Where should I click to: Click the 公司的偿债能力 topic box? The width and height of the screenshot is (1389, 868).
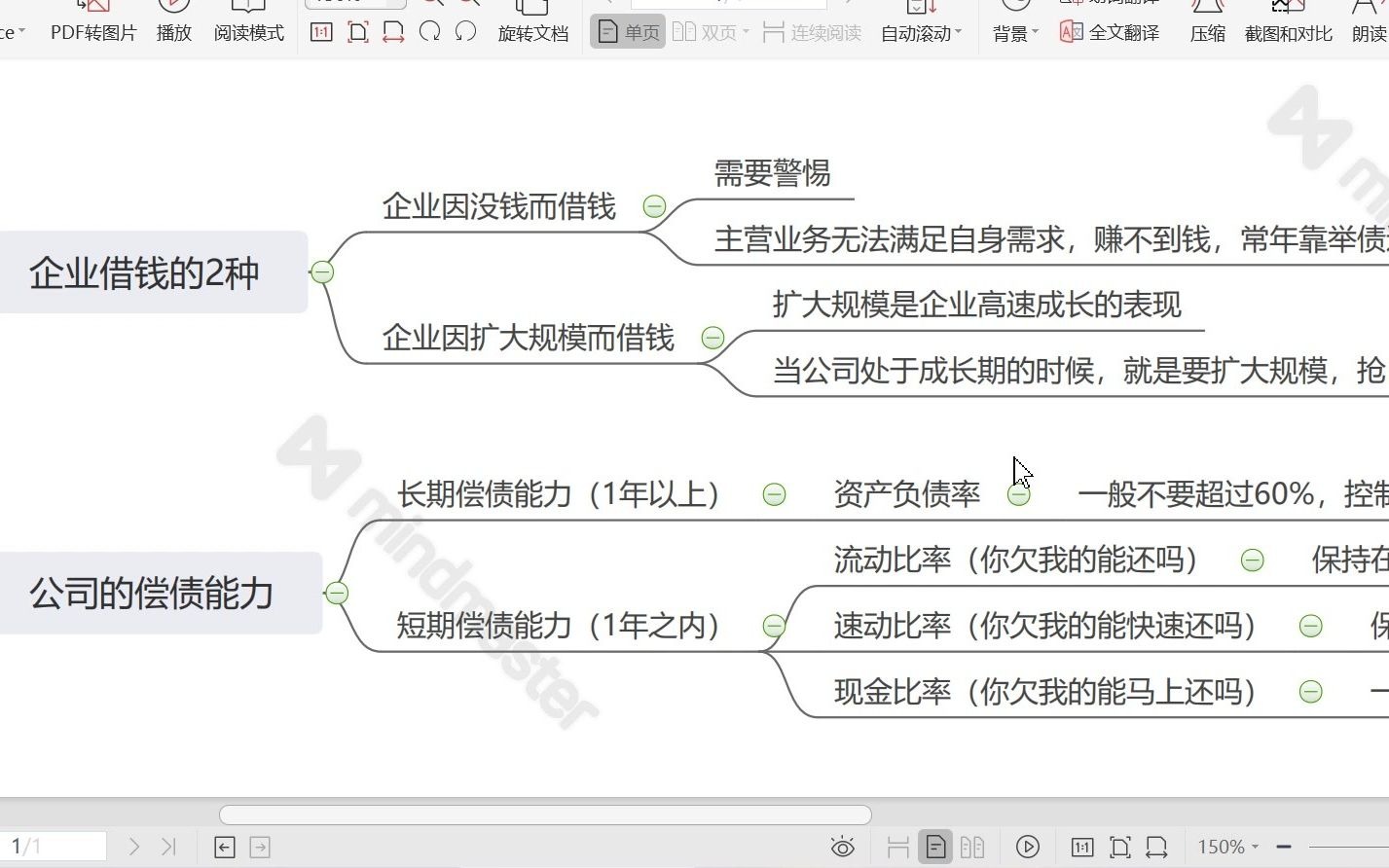161,593
